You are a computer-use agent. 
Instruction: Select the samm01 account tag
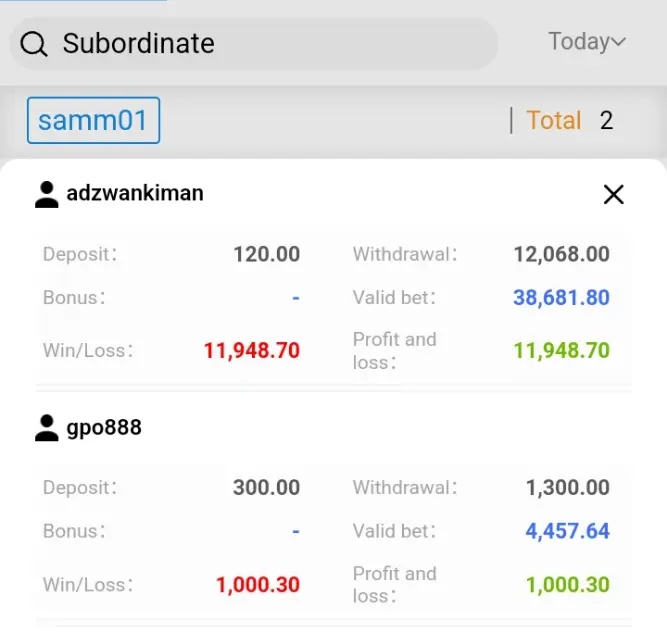(94, 120)
